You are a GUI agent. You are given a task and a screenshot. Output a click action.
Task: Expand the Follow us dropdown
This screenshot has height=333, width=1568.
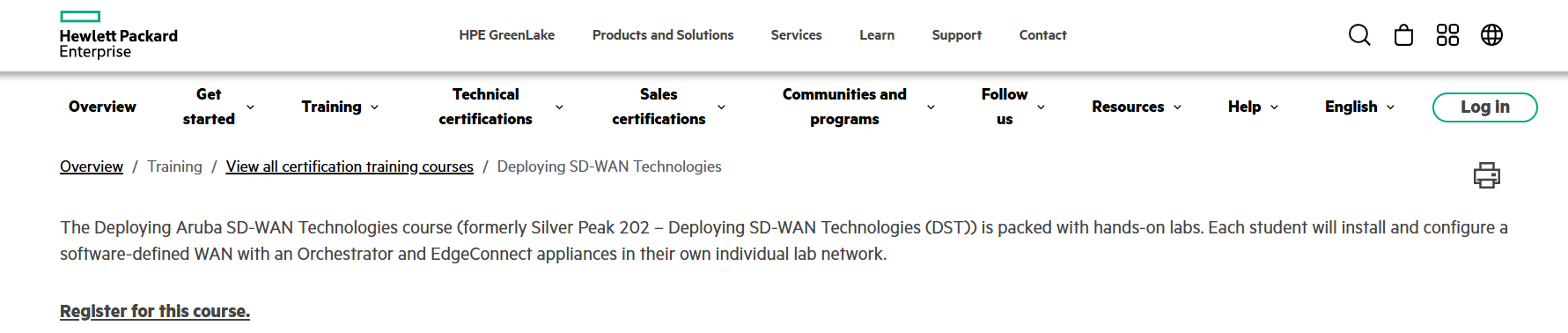click(x=1013, y=107)
